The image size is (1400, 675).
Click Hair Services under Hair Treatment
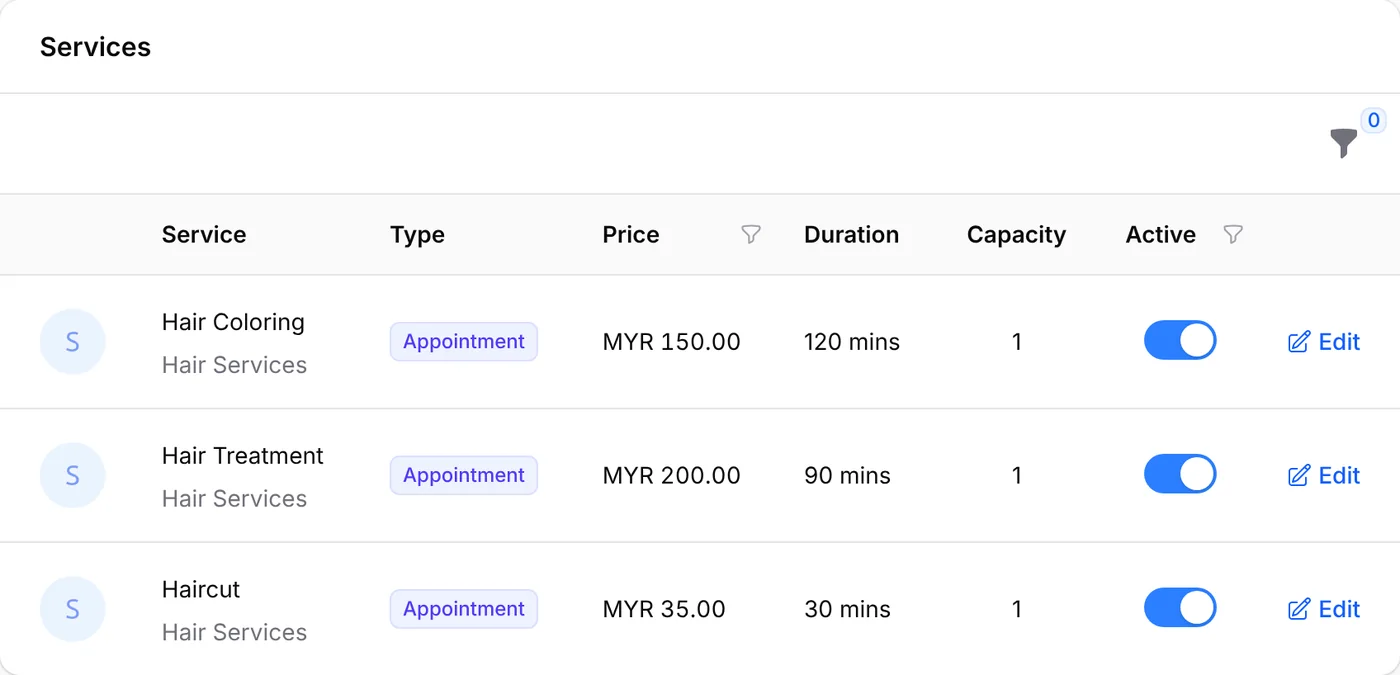pos(234,499)
